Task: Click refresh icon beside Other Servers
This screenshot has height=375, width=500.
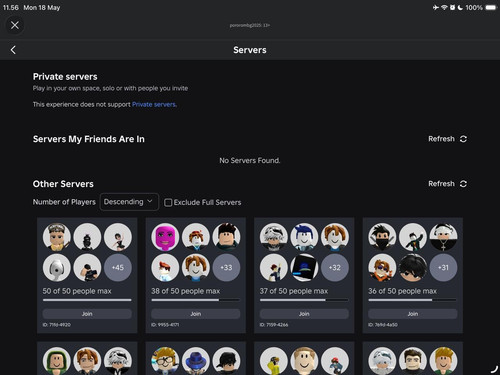Action: pyautogui.click(x=463, y=184)
